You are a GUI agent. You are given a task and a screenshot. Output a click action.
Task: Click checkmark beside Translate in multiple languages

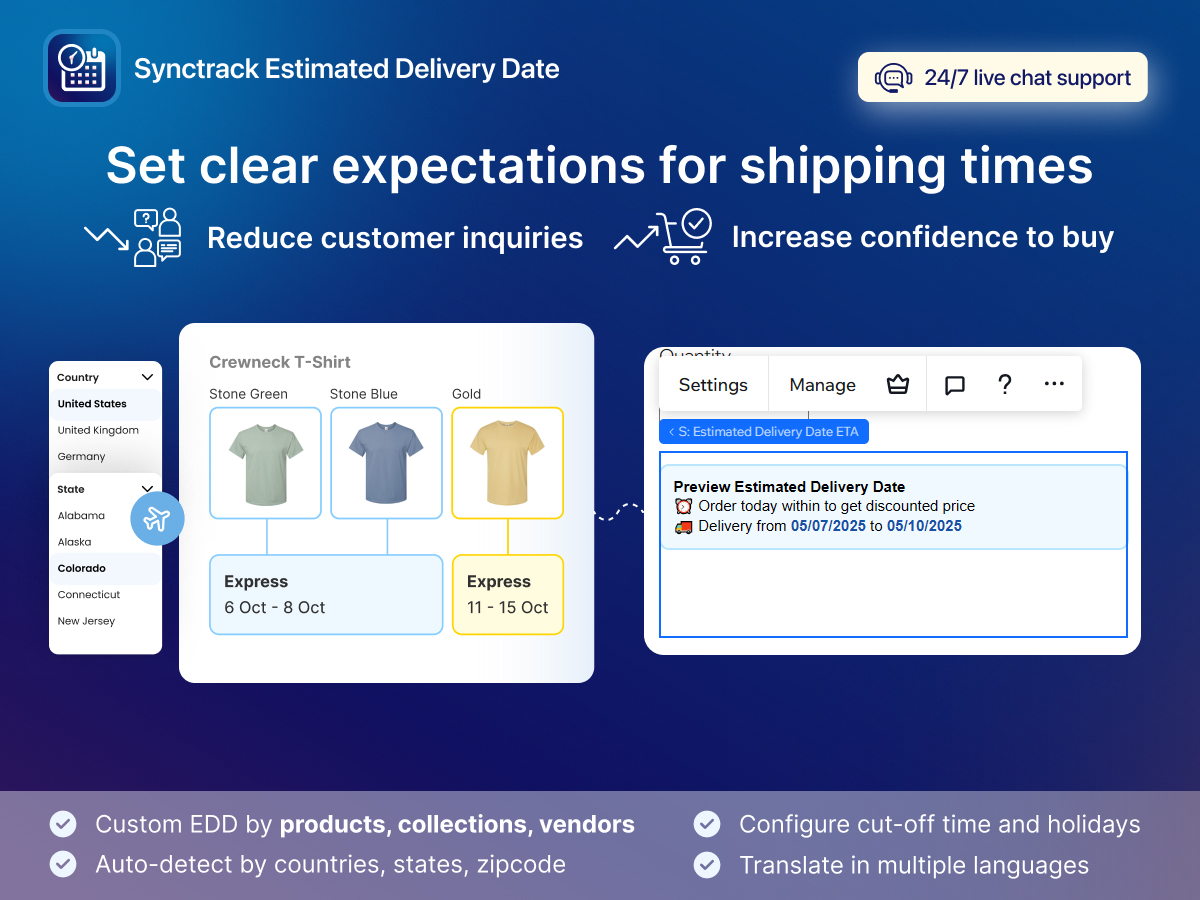coord(707,864)
